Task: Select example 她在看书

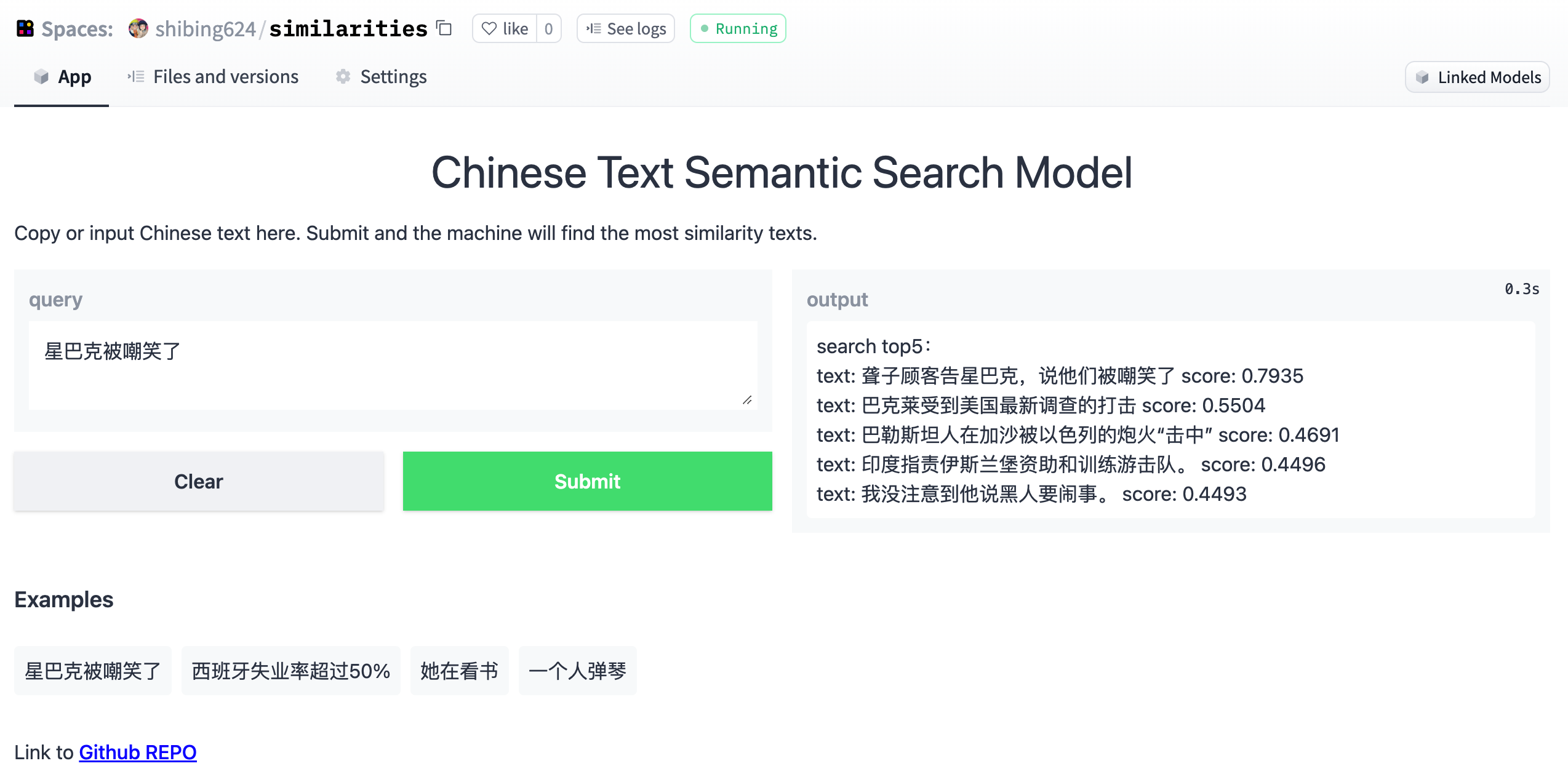Action: [459, 671]
